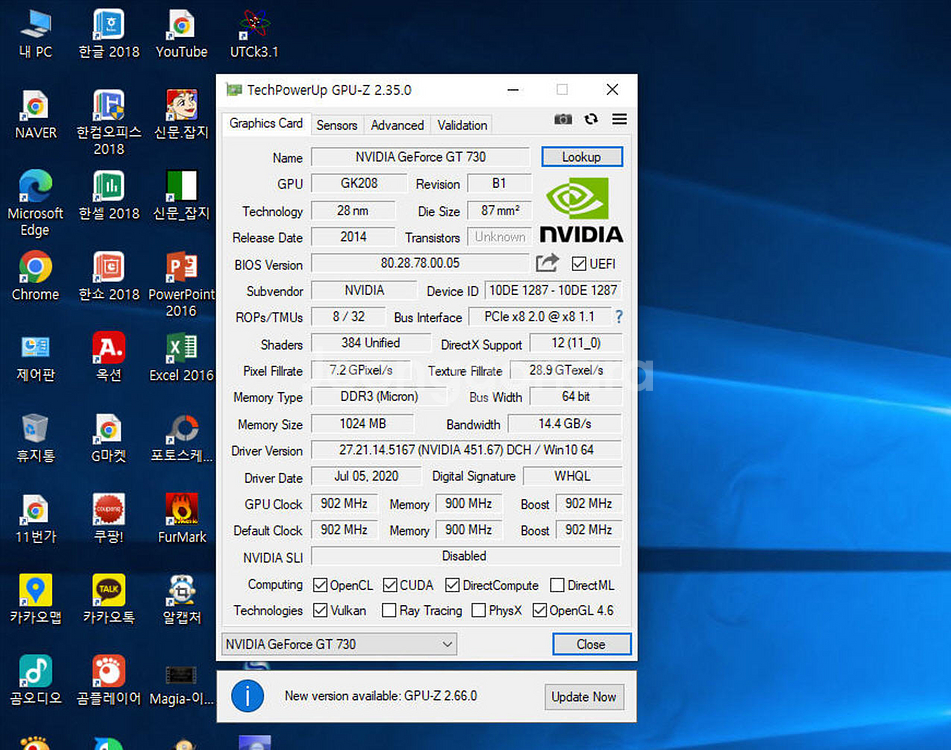The height and width of the screenshot is (750, 951).
Task: Select the 한쇼 2018 desktop icon
Action: tap(109, 276)
